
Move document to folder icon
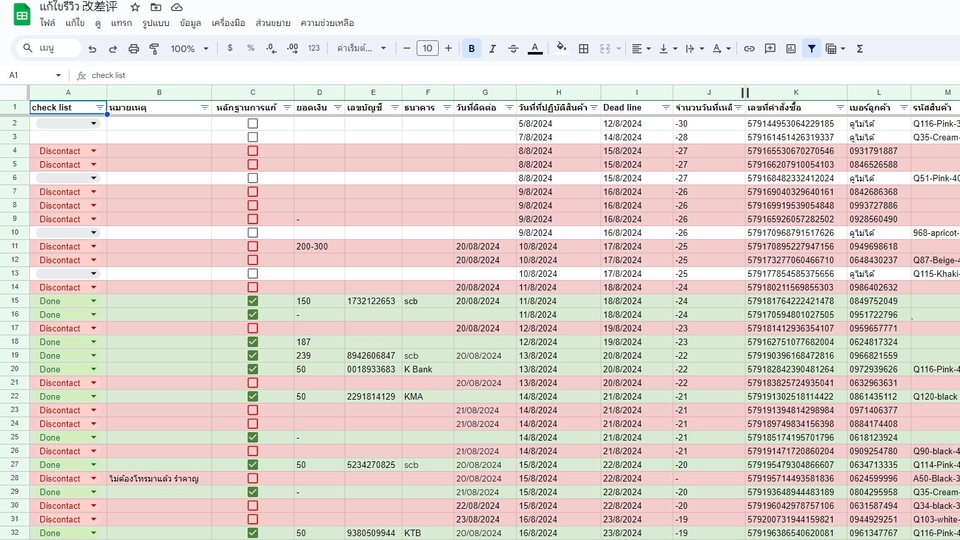point(156,7)
